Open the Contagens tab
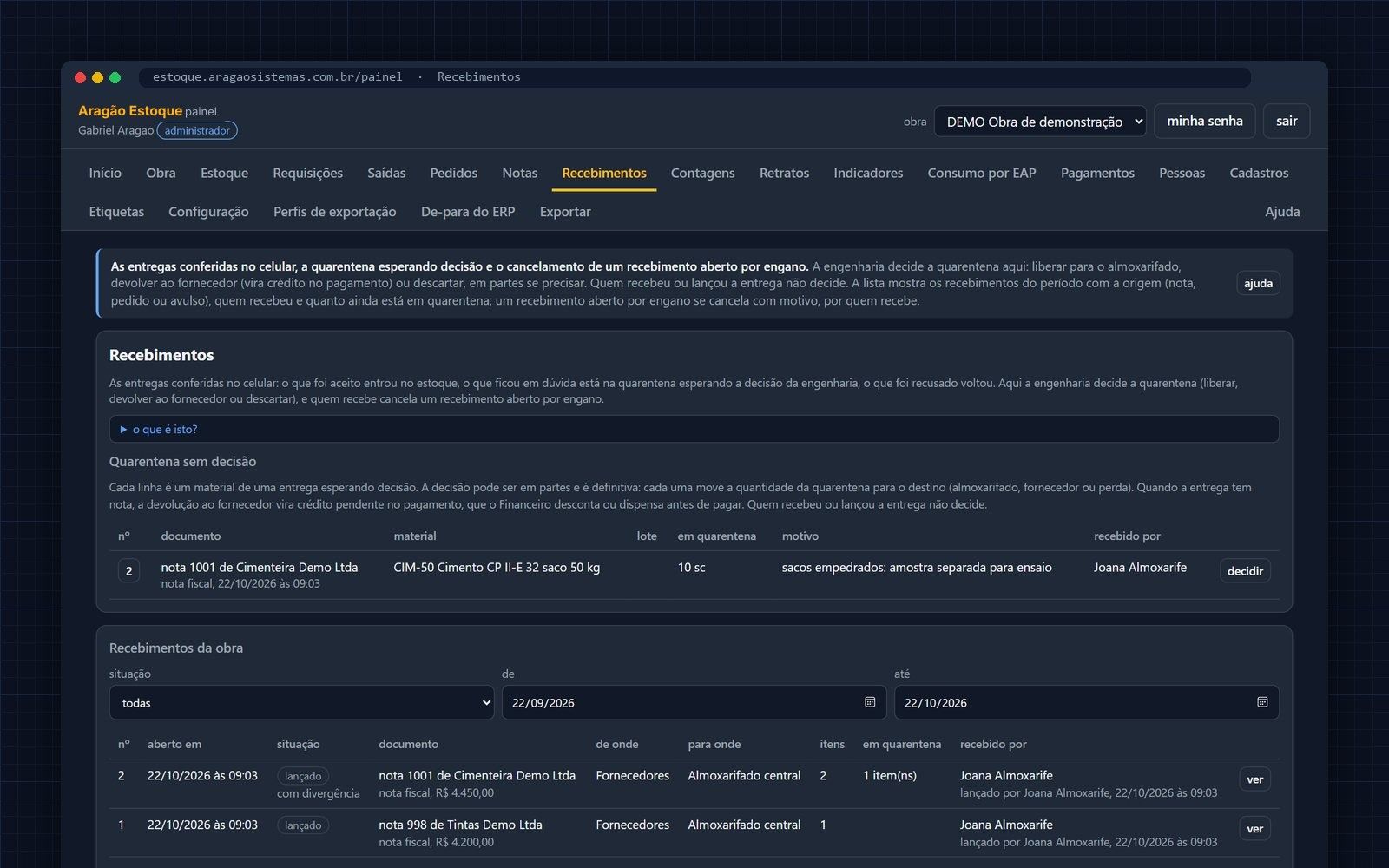The height and width of the screenshot is (868, 1389). pos(702,173)
